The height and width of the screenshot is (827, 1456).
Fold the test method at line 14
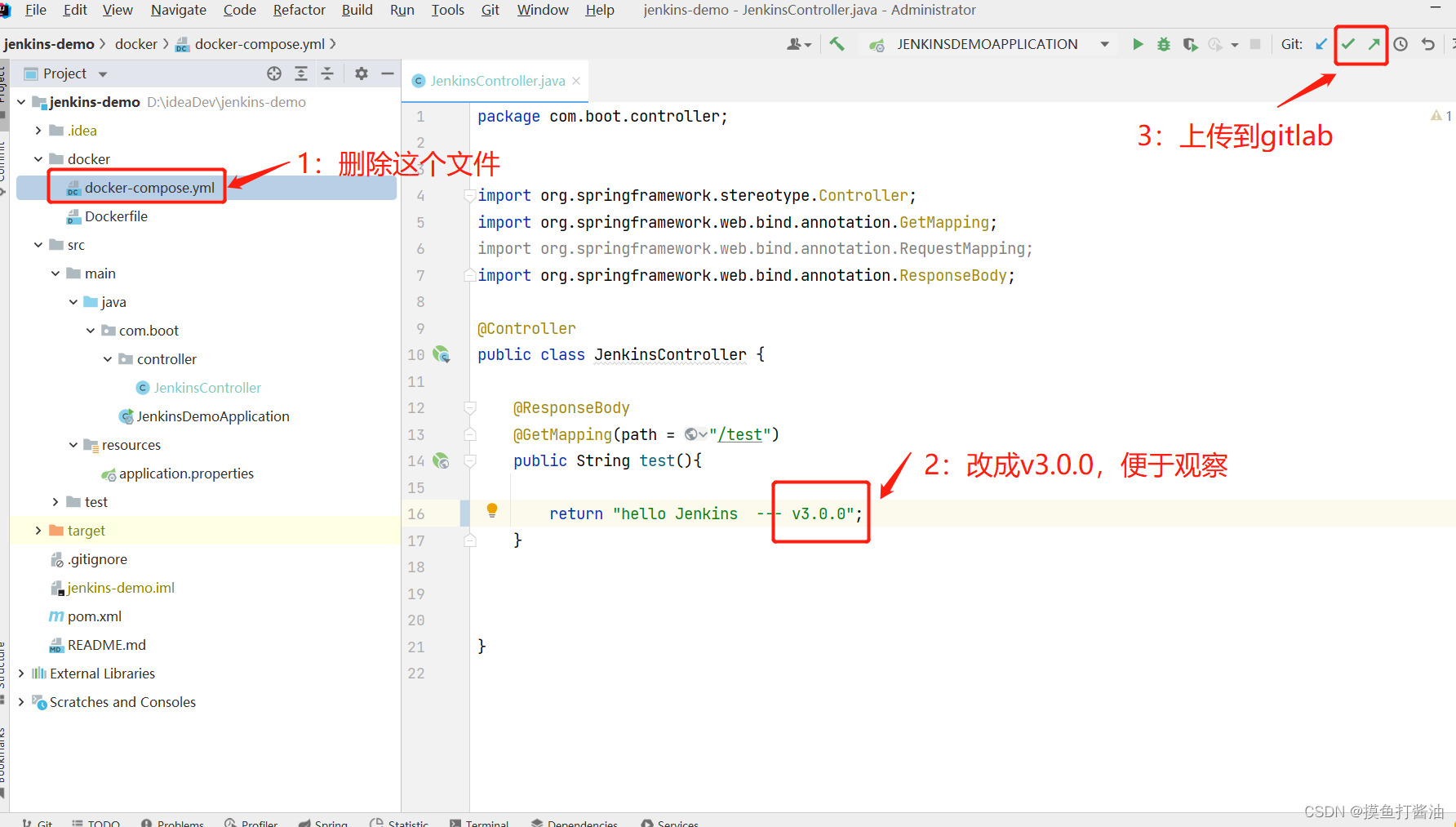click(x=470, y=460)
